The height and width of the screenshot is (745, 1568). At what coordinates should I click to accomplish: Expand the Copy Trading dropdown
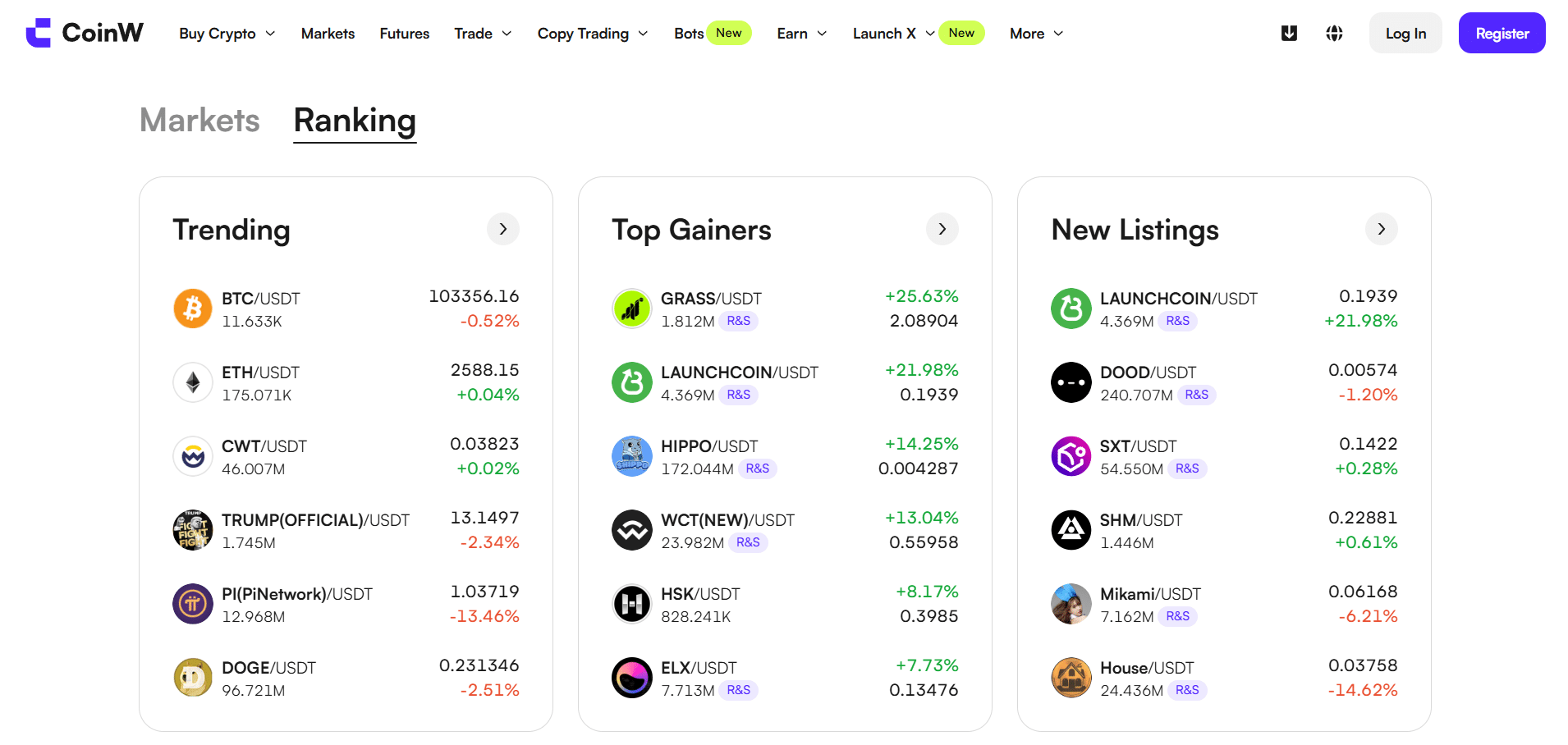point(593,34)
